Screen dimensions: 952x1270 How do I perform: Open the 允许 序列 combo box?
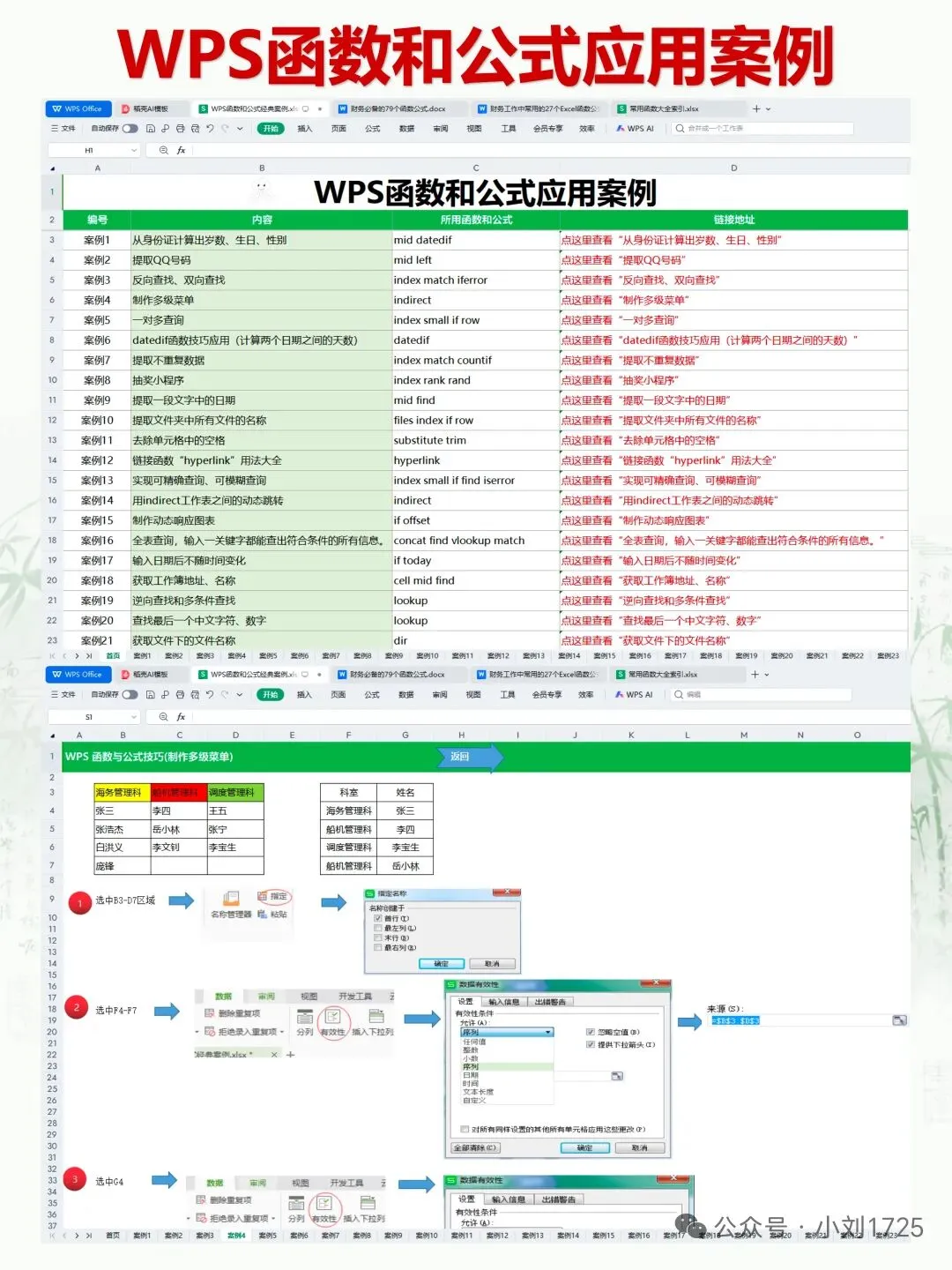click(x=507, y=1032)
